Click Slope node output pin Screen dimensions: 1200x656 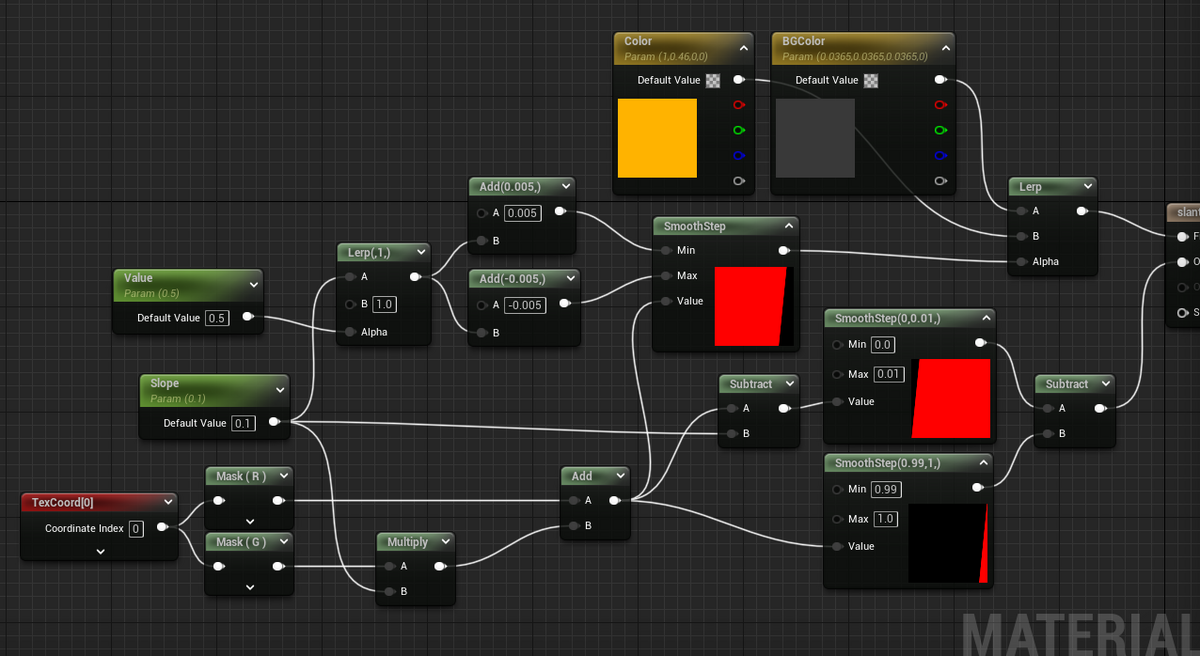[273, 422]
